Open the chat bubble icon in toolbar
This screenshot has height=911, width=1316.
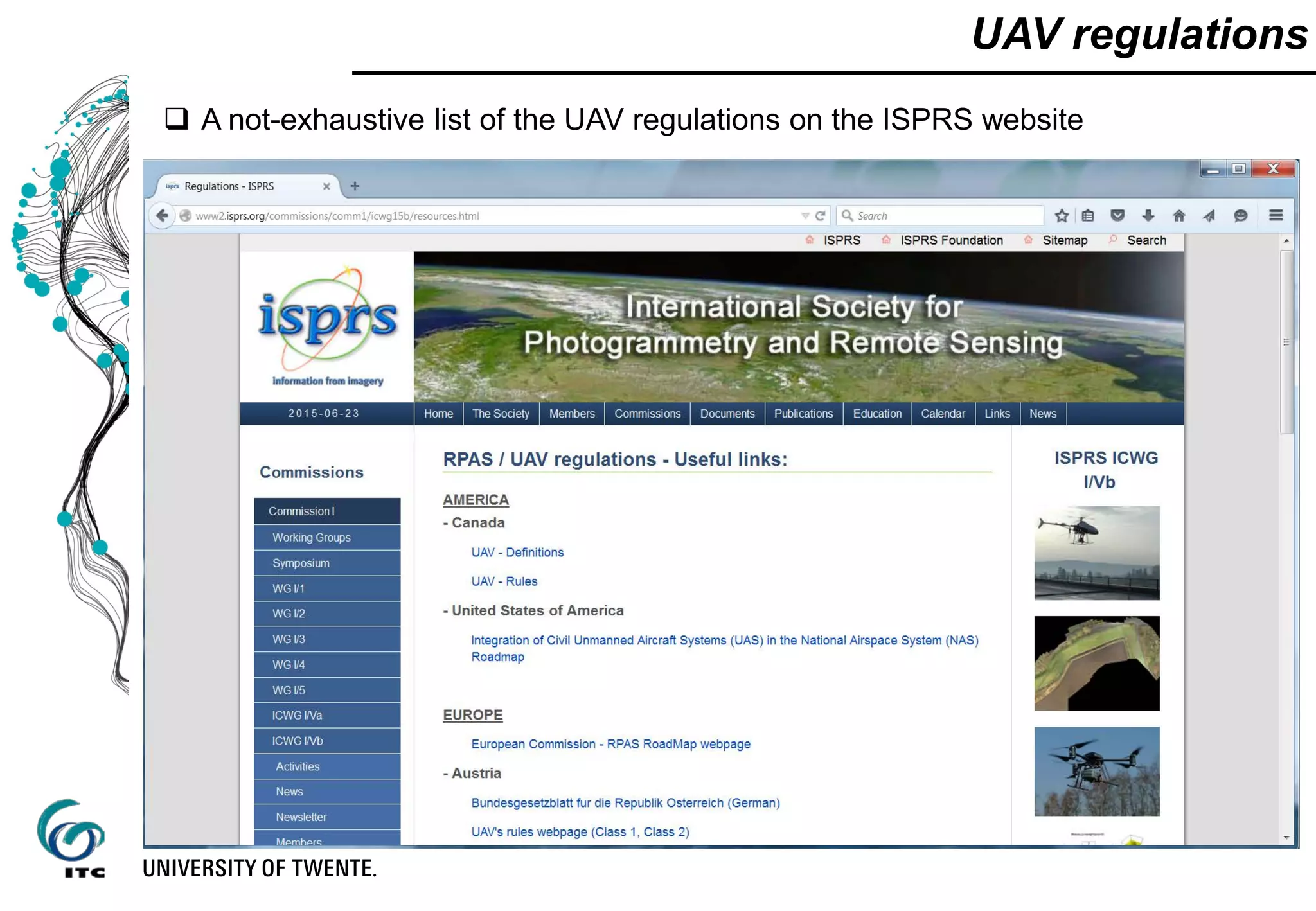(x=1241, y=216)
